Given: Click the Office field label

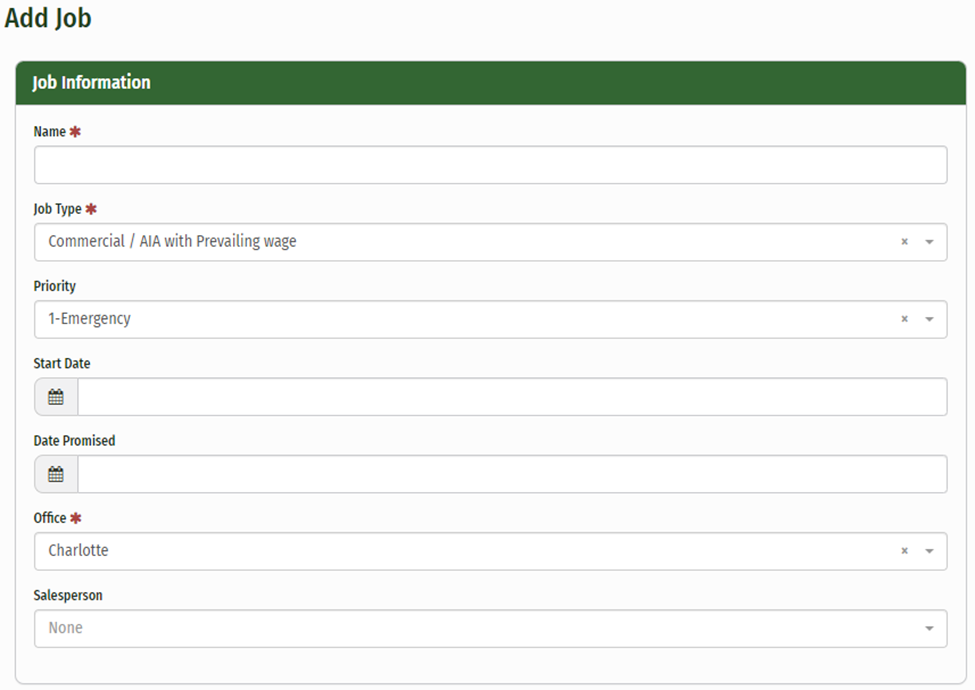Looking at the screenshot, I should pos(50,518).
